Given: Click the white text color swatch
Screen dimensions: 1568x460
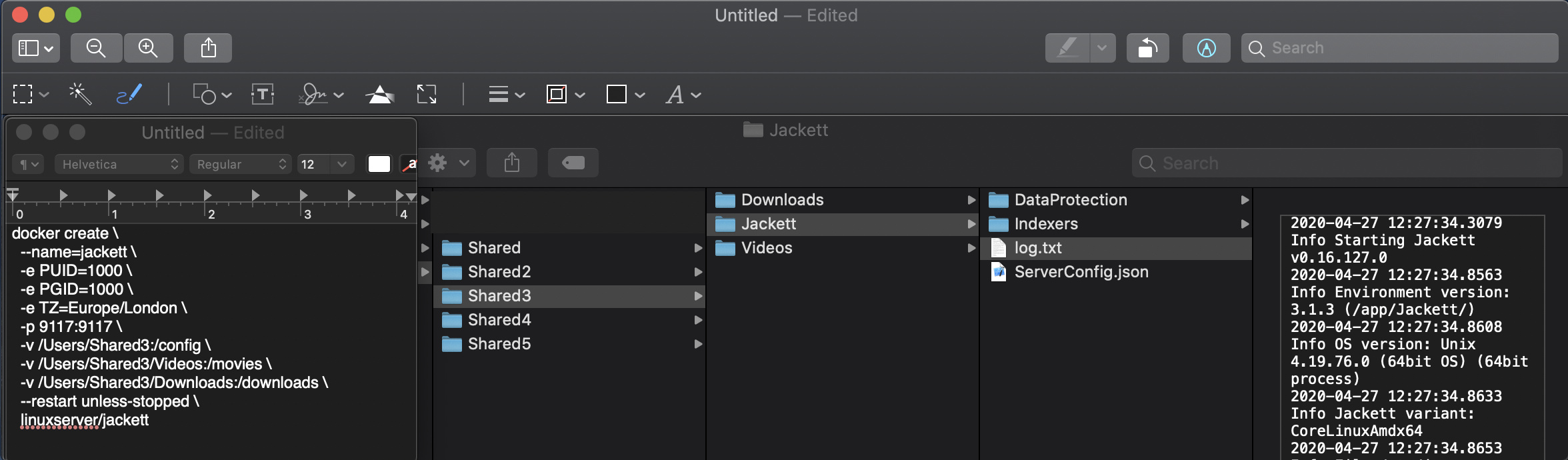Looking at the screenshot, I should pos(379,164).
